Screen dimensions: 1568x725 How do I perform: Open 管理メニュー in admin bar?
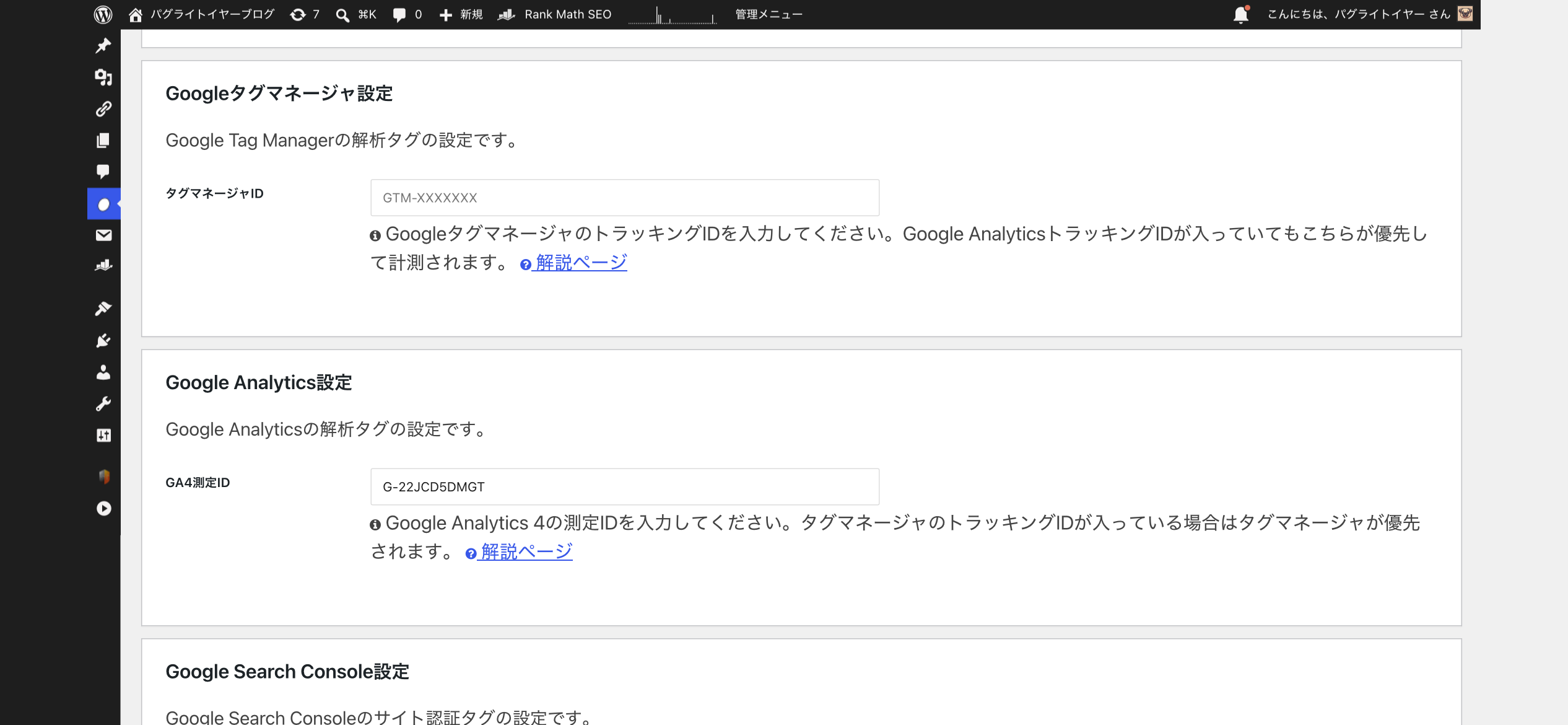click(x=769, y=14)
